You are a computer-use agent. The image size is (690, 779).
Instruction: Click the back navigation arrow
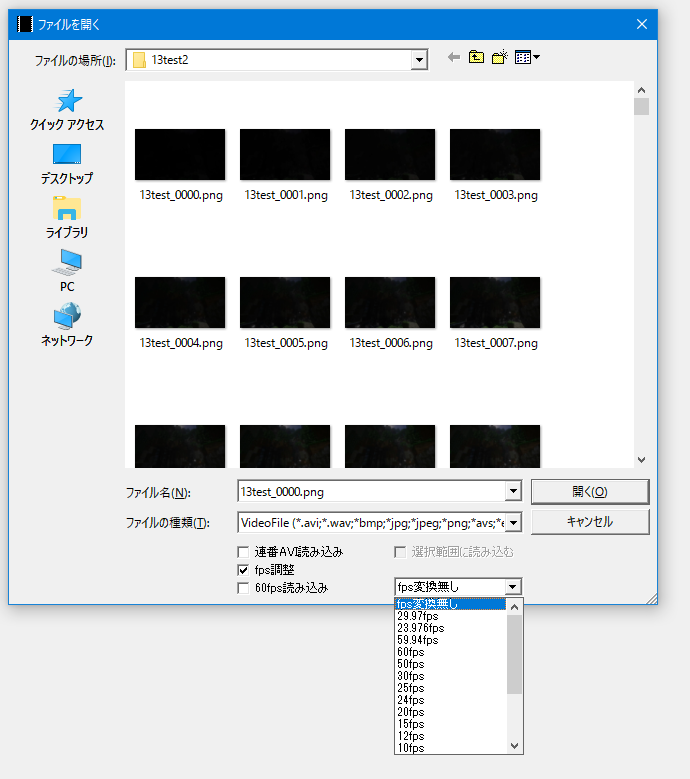click(454, 58)
